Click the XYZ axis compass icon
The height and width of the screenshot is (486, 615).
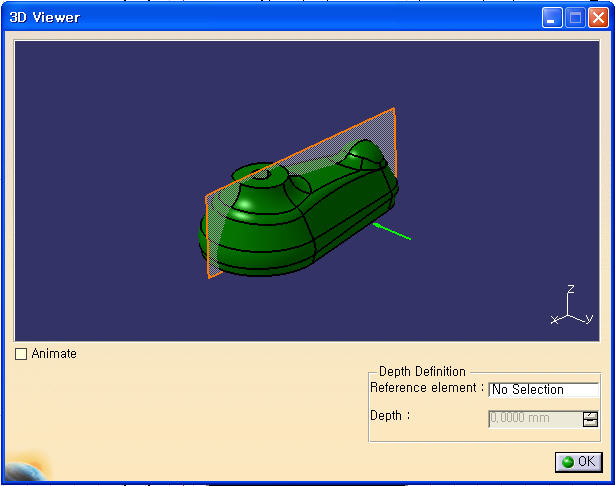pos(569,308)
